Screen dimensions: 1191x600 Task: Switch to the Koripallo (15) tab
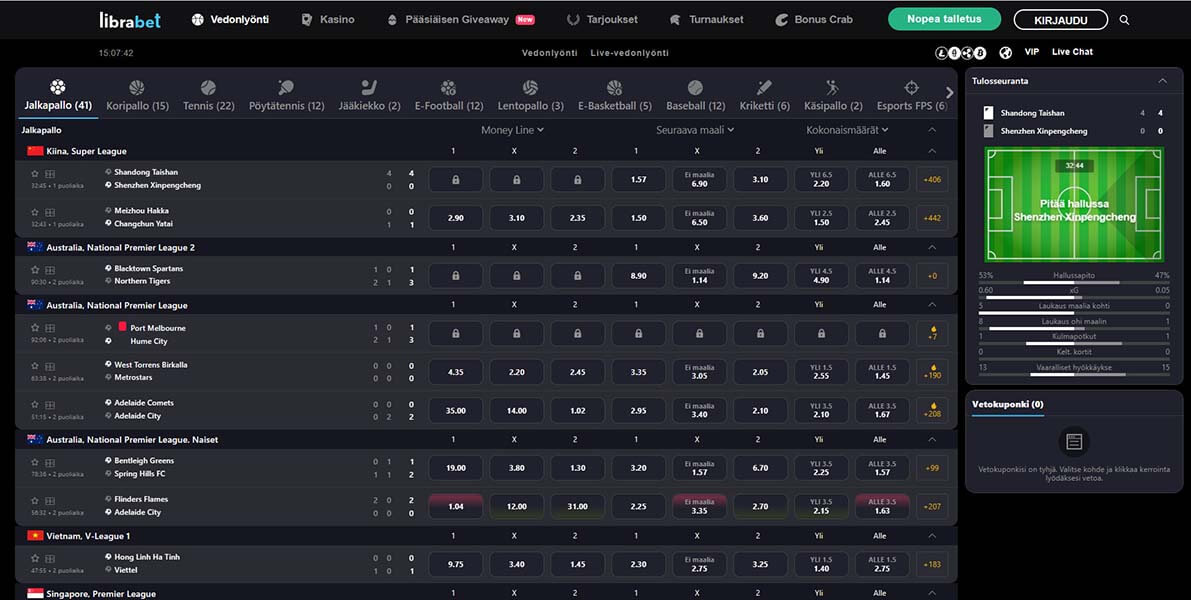point(137,95)
